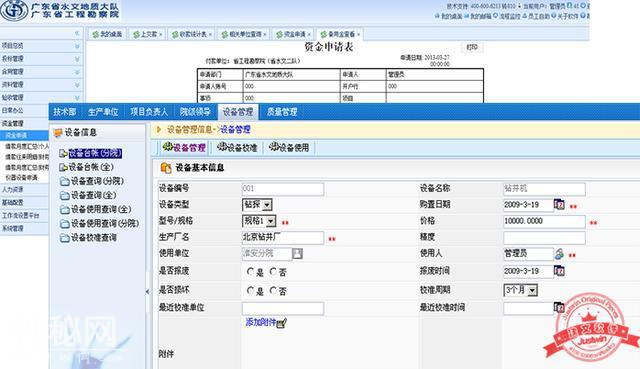640x369 pixels.
Task: Click breadcrumb arrow before 设备管理信息
Action: [x=159, y=130]
